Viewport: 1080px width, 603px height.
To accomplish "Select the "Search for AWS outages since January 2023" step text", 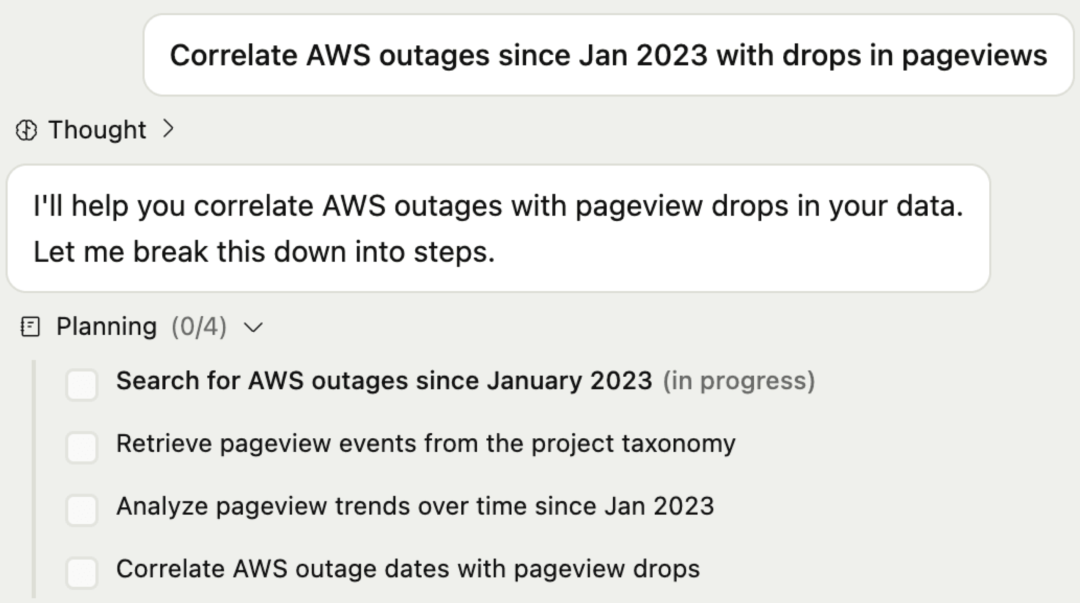I will [x=384, y=381].
